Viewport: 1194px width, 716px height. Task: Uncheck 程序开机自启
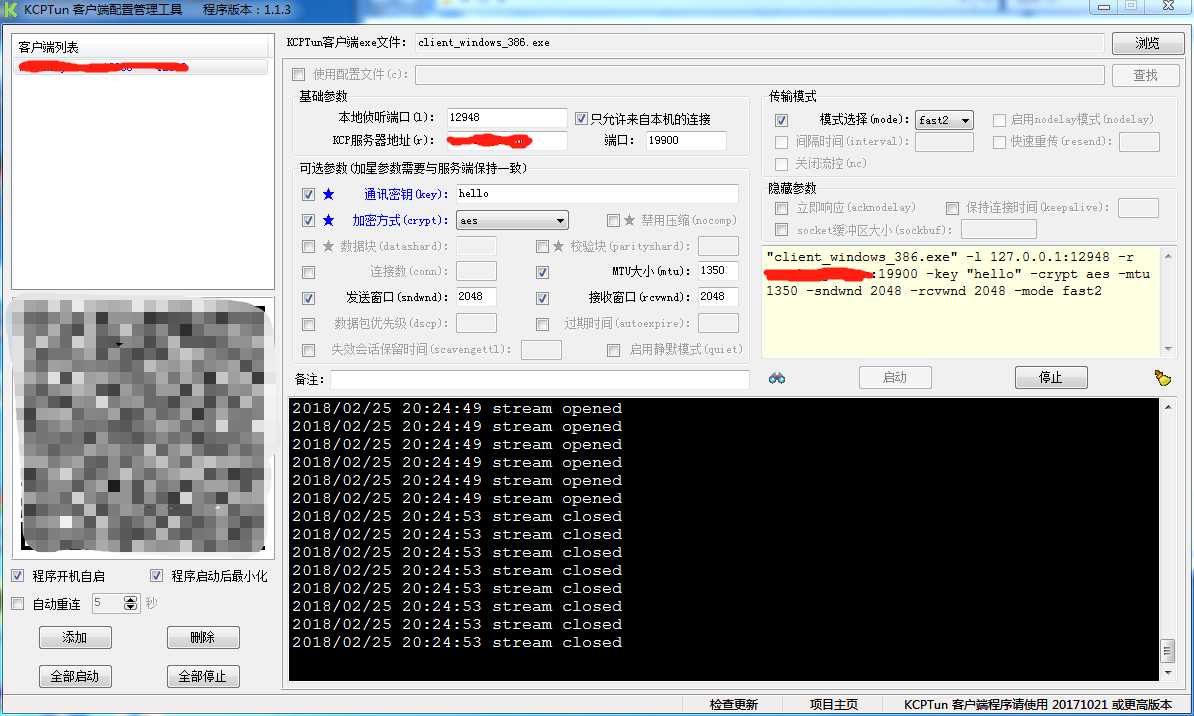pos(18,576)
